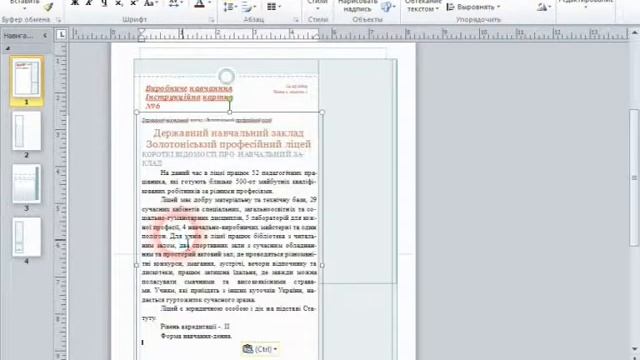
Task: Underline text with the Ч button
Action: pyautogui.click(x=104, y=3)
